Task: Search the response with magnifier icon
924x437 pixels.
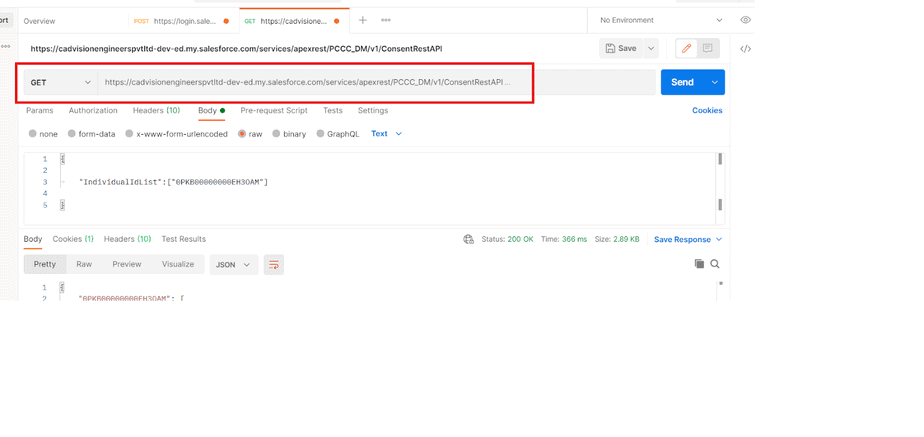Action: 715,264
